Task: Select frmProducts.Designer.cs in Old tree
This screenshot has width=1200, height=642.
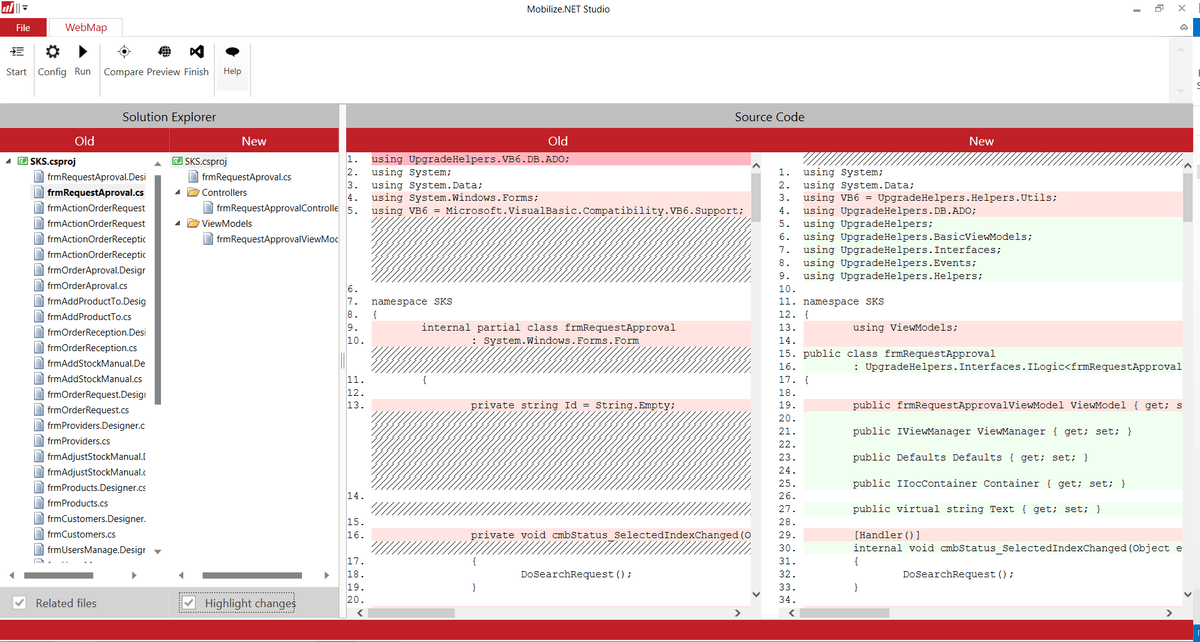Action: pyautogui.click(x=96, y=487)
